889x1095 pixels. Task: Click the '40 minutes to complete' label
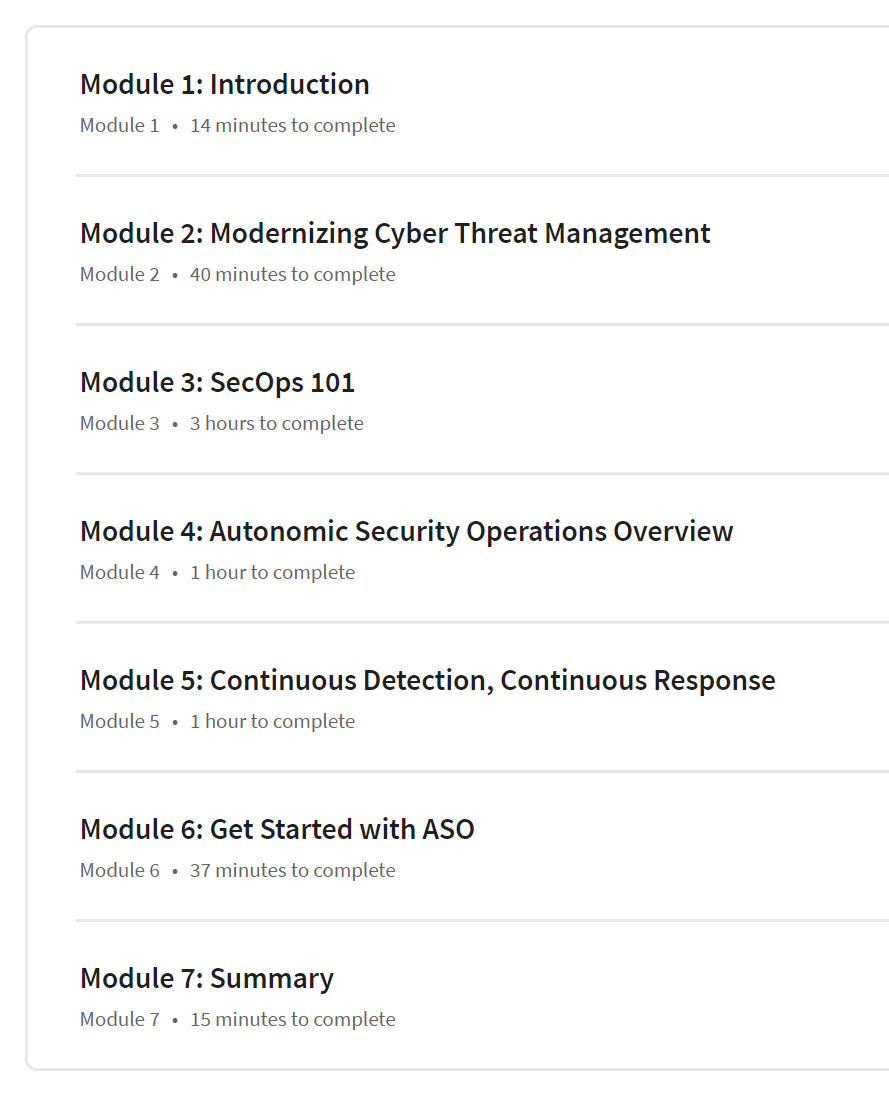coord(293,274)
